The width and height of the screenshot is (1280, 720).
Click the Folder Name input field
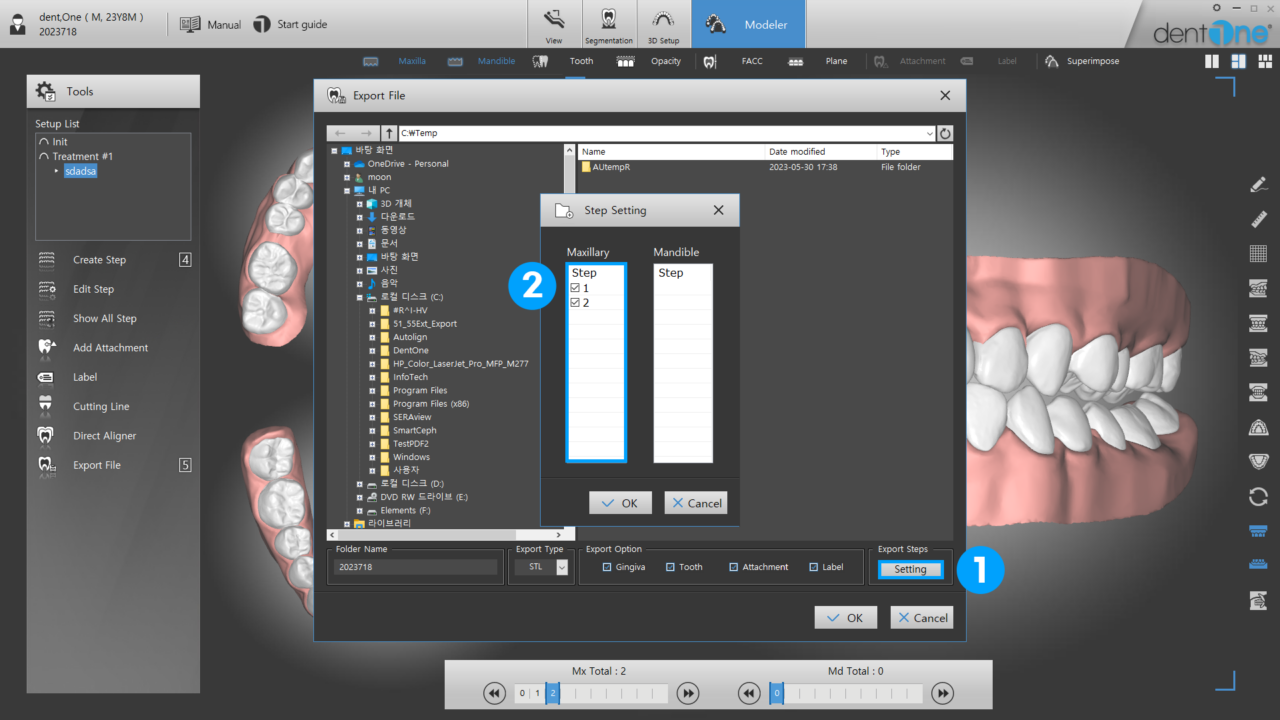pyautogui.click(x=414, y=568)
